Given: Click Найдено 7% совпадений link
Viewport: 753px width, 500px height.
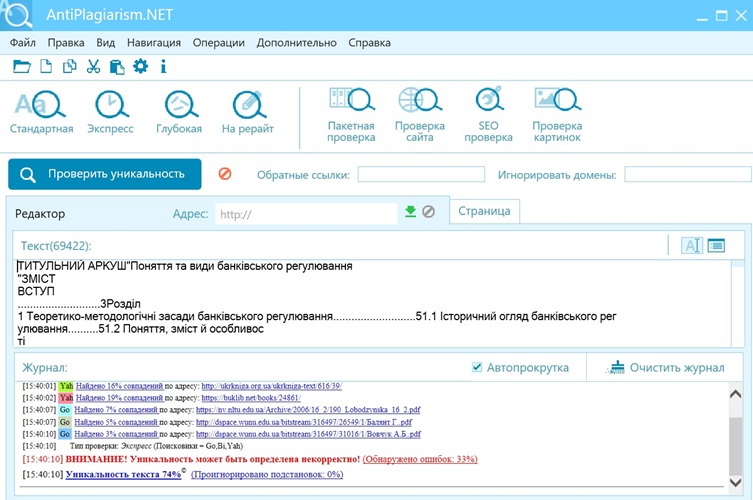Looking at the screenshot, I should 116,410.
